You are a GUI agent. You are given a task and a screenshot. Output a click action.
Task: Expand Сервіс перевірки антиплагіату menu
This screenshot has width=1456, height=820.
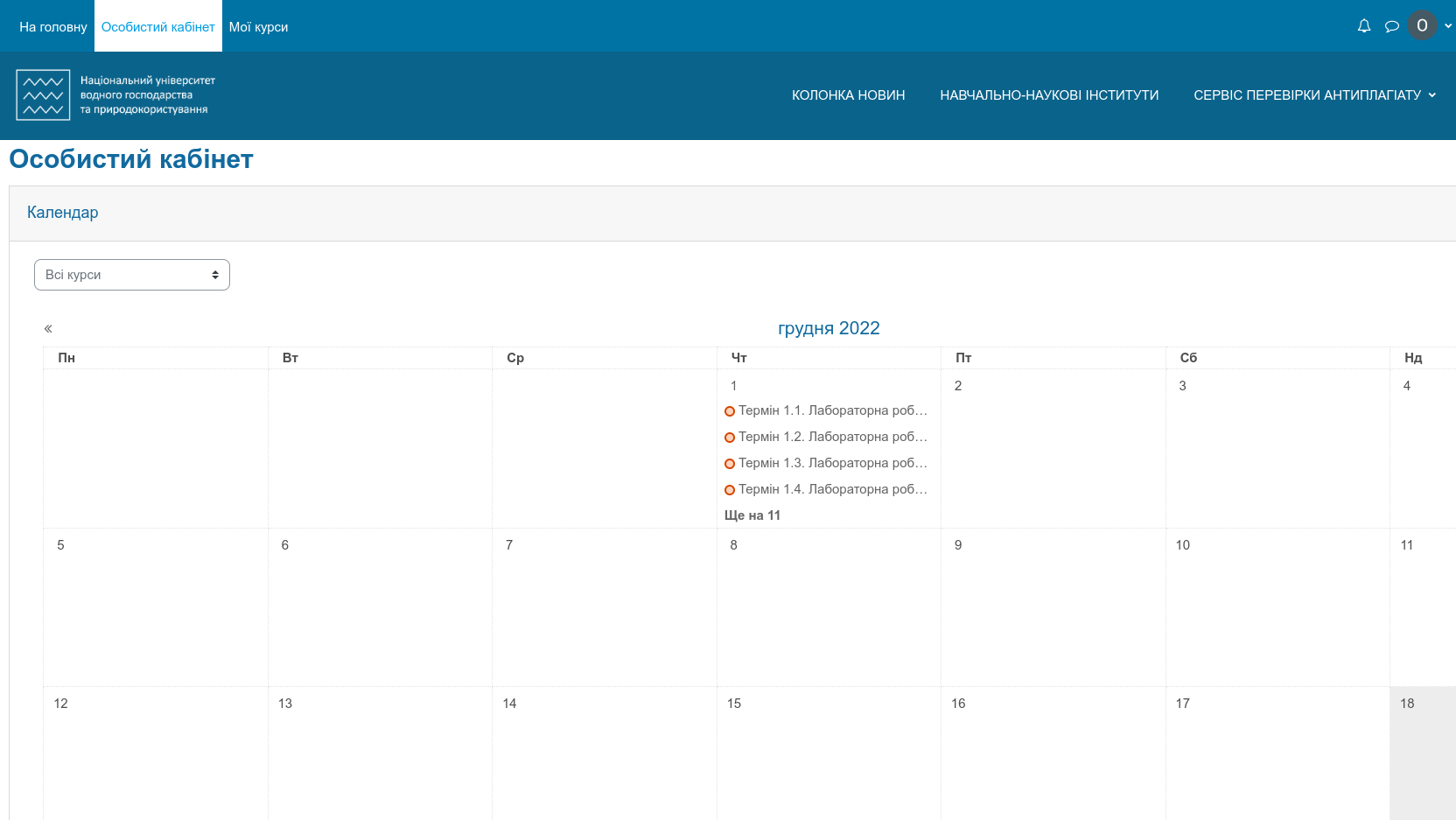coord(1314,95)
